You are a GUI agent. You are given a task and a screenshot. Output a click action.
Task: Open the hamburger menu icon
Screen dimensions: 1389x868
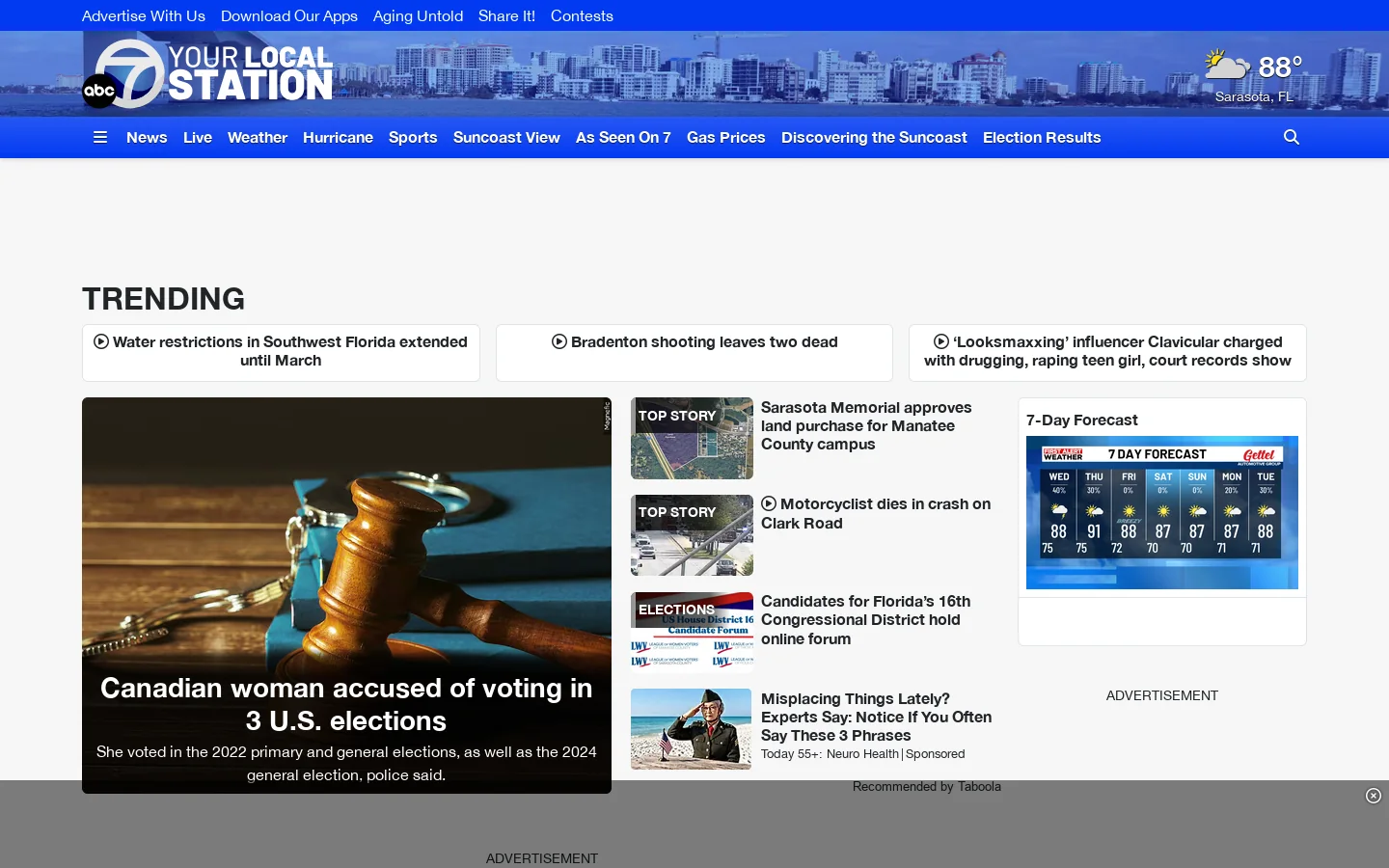click(100, 137)
